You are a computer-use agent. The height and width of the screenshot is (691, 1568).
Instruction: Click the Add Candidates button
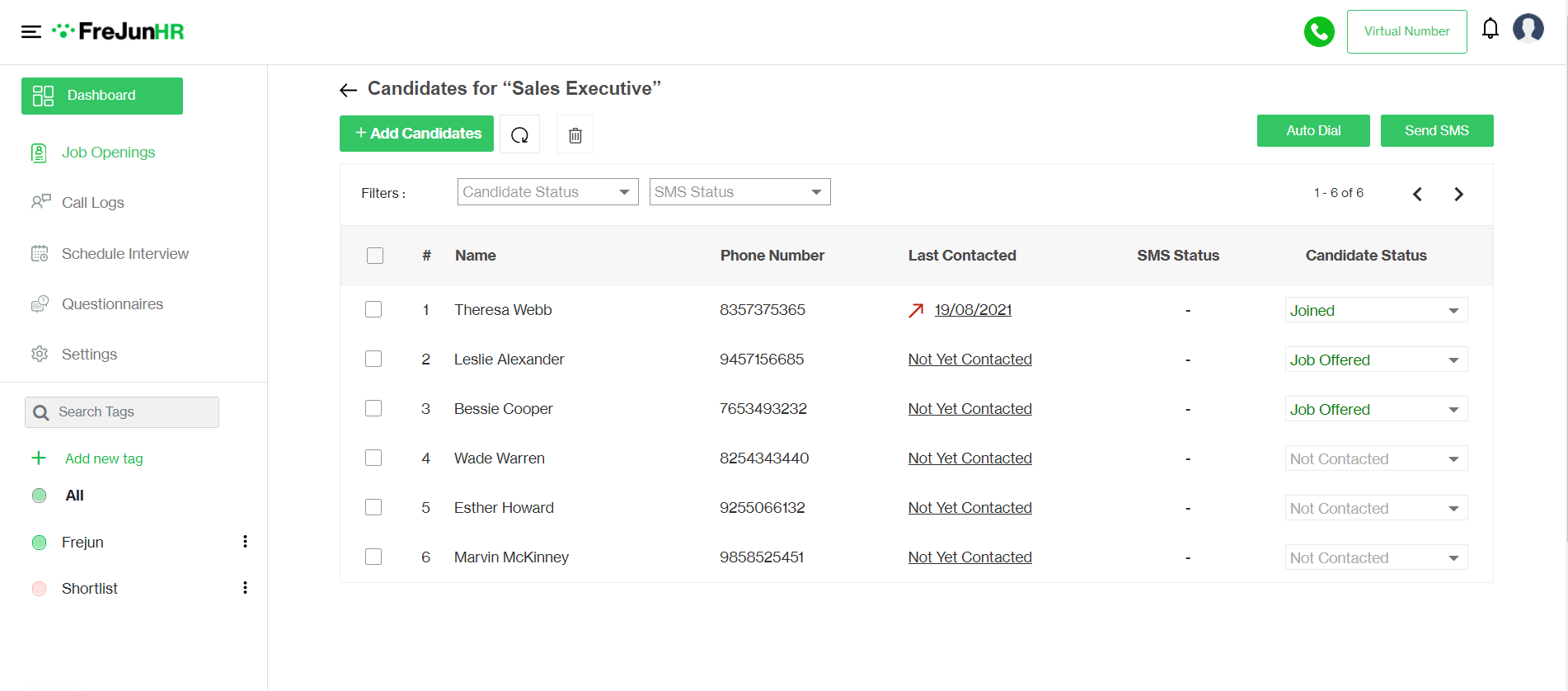point(416,134)
